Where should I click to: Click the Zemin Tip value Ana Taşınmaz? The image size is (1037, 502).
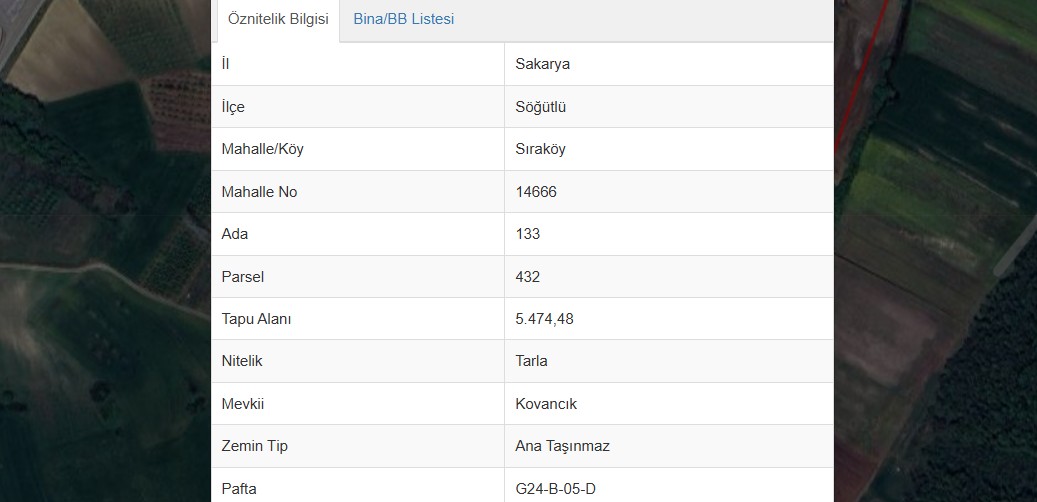(x=562, y=446)
